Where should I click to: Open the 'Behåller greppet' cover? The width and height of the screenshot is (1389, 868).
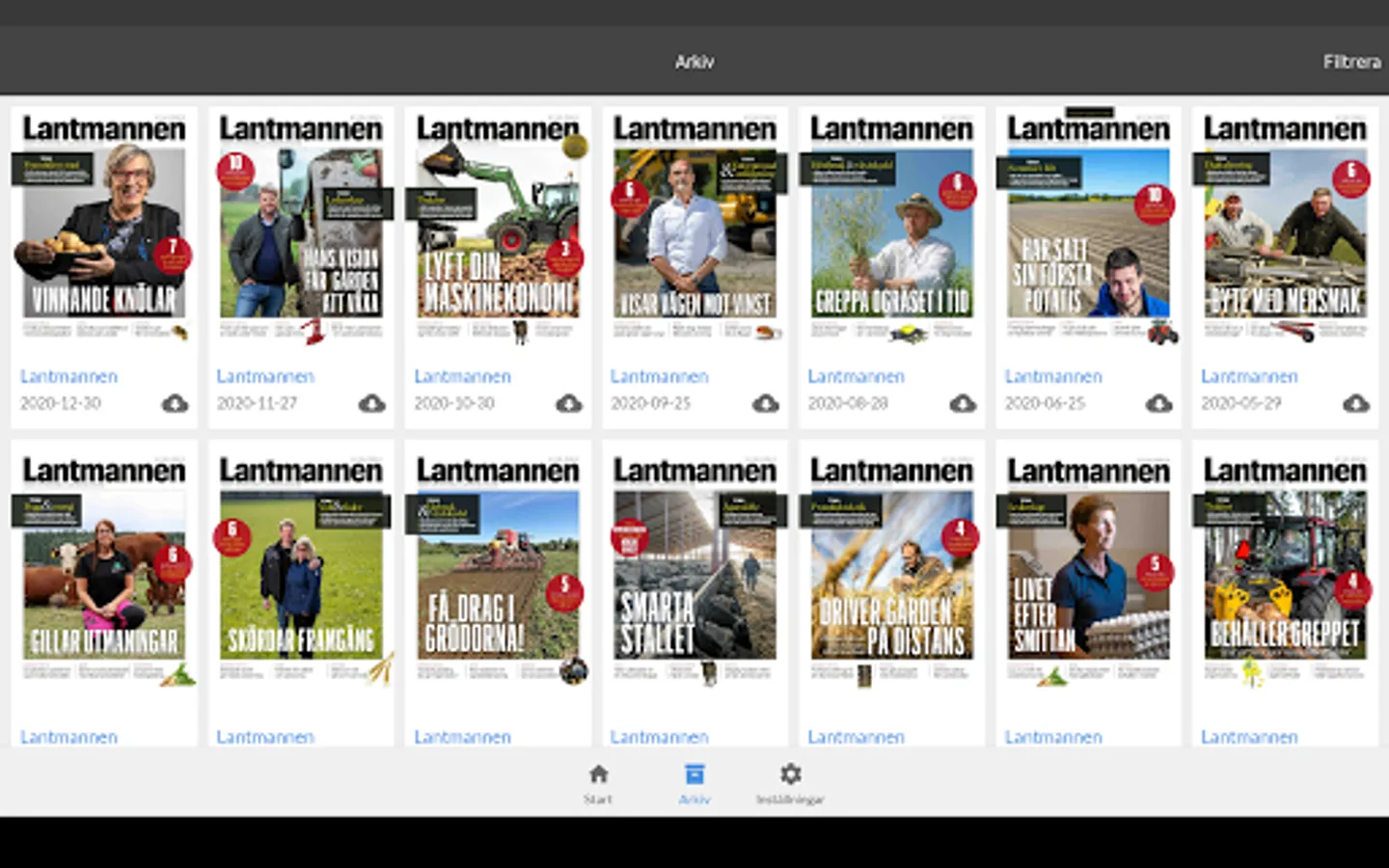pos(1285,570)
